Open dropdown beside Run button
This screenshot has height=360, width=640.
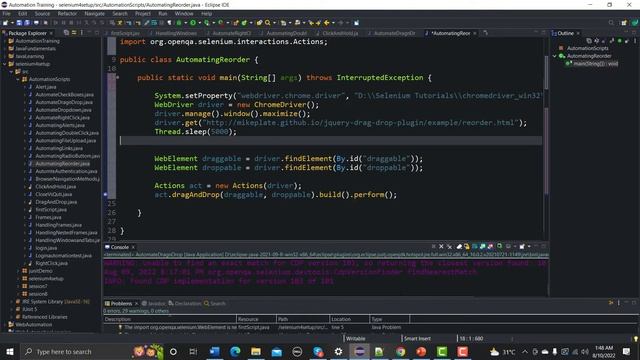tap(200, 23)
